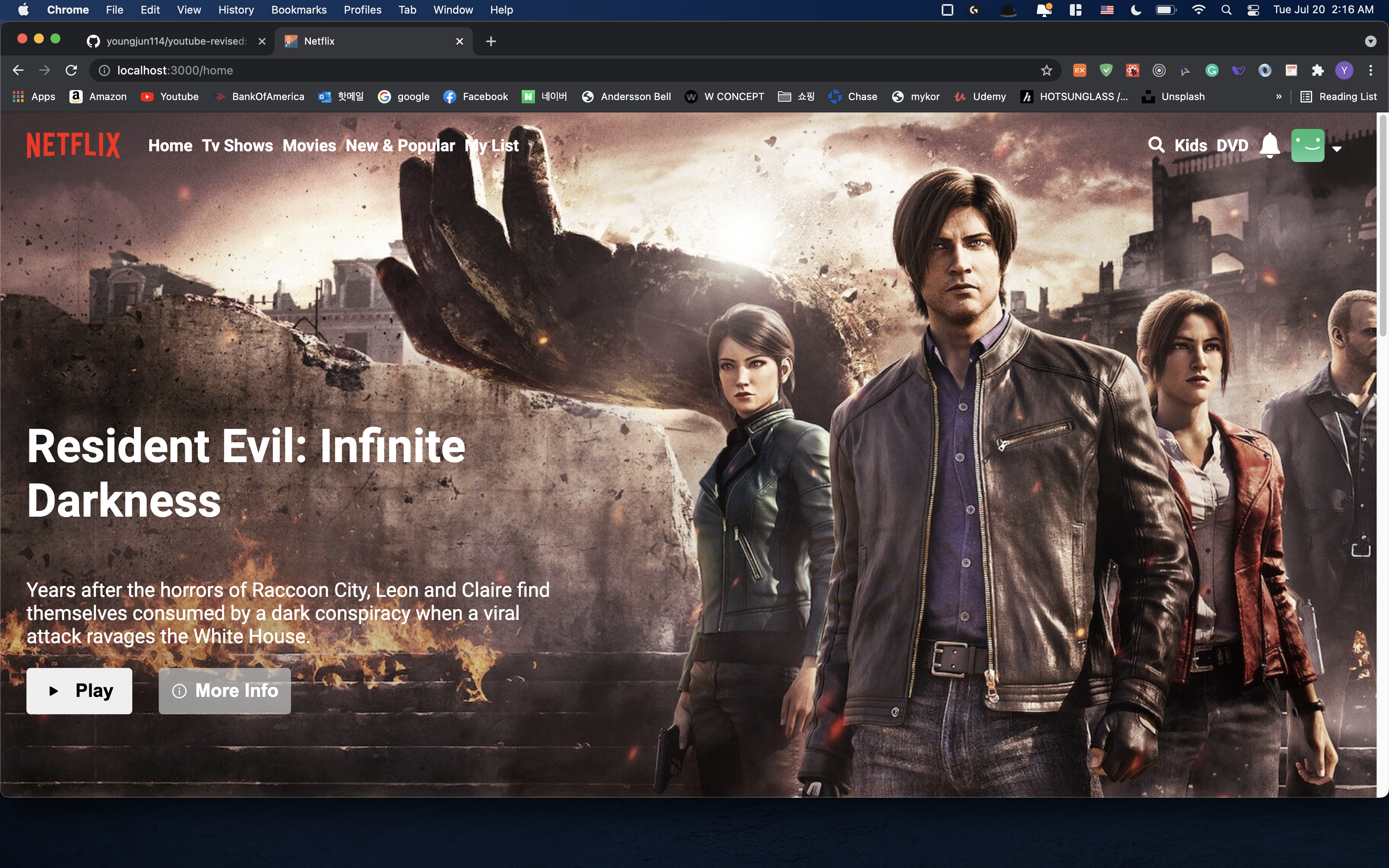
Task: Open My List navigation link
Action: pyautogui.click(x=491, y=146)
